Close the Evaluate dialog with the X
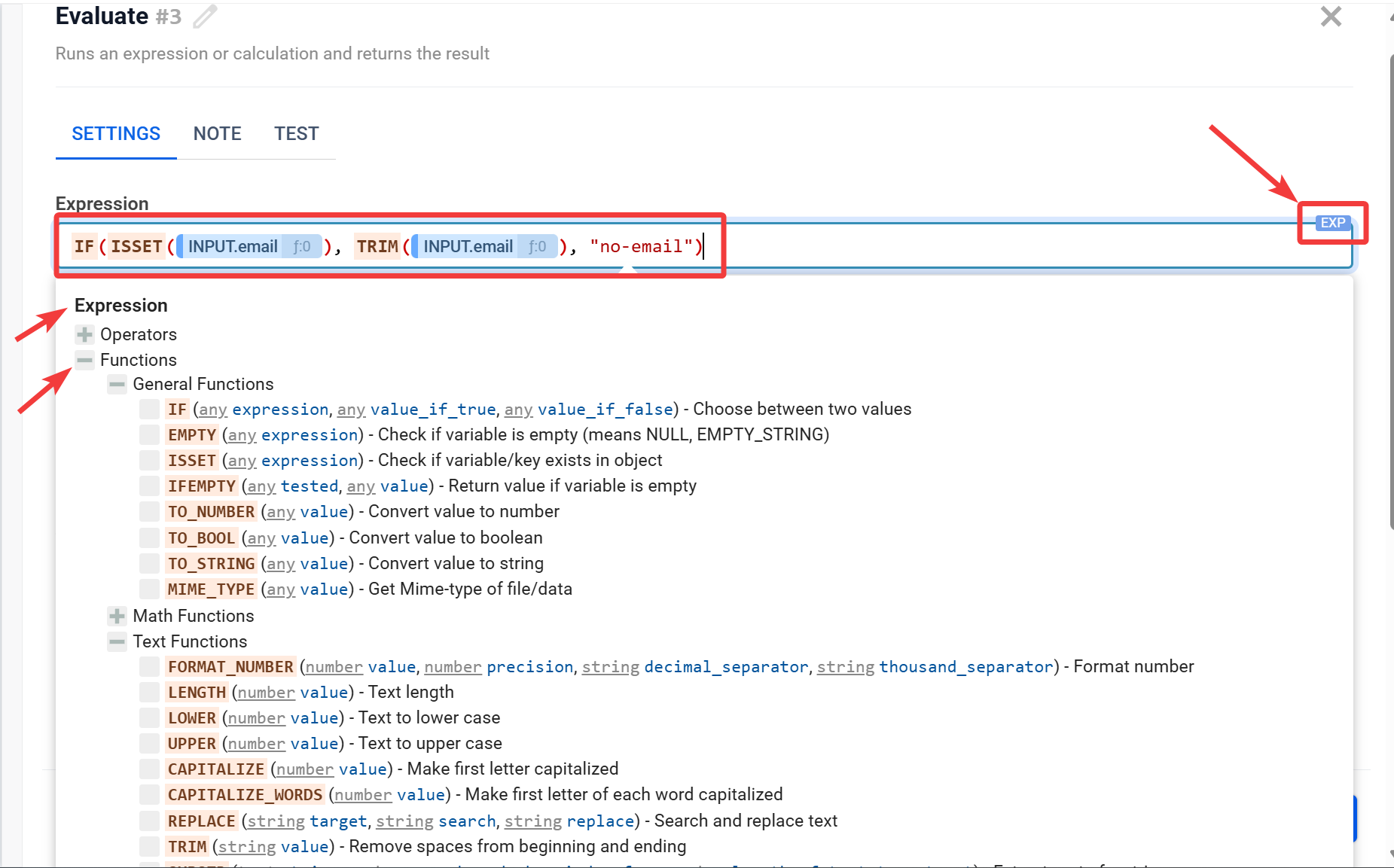This screenshot has width=1394, height=868. pos(1331,17)
